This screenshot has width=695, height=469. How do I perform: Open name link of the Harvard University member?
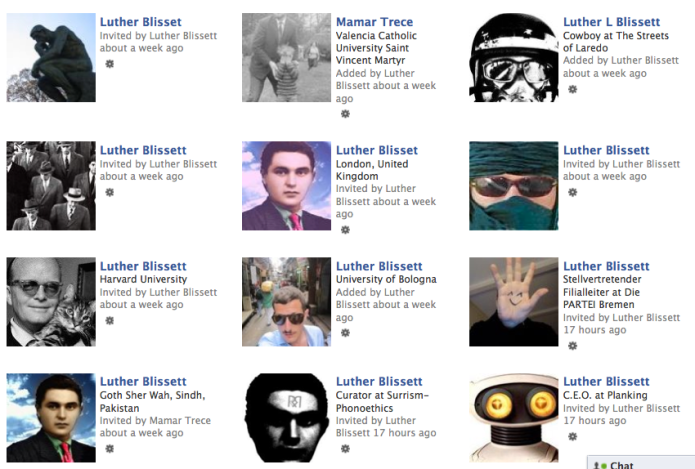[x=143, y=266]
